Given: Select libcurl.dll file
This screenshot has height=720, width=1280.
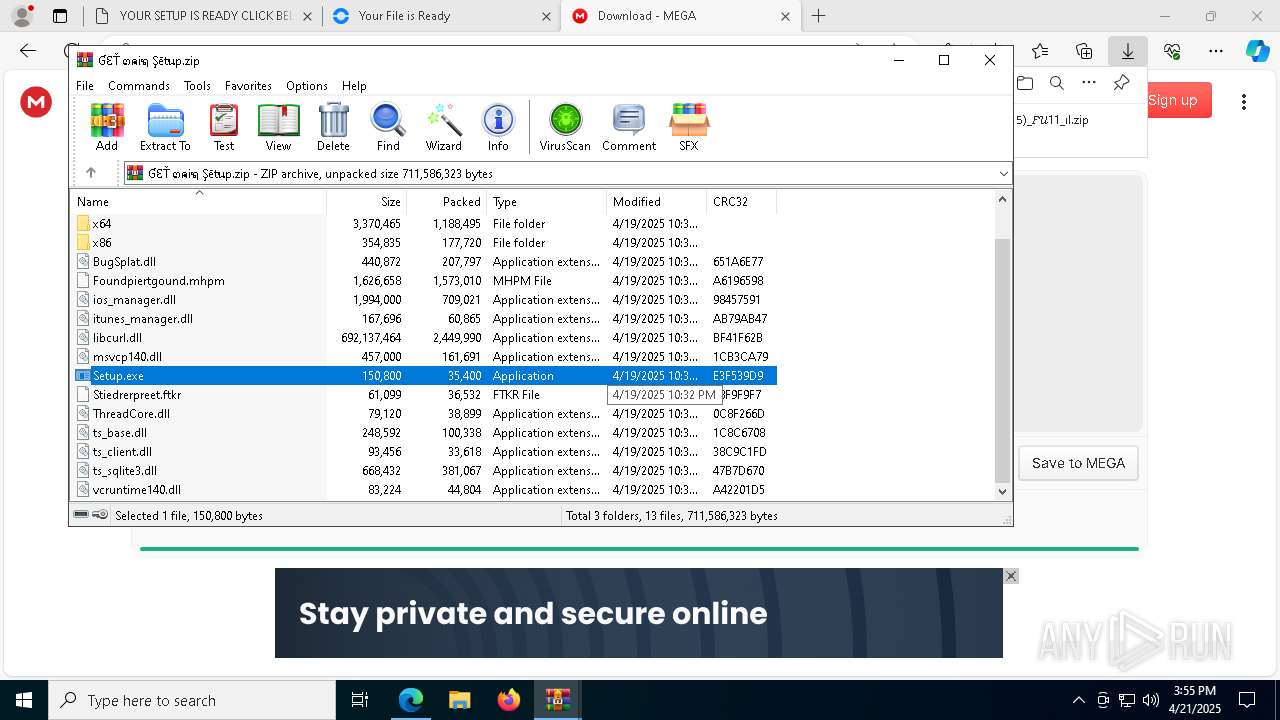Looking at the screenshot, I should click(117, 338).
